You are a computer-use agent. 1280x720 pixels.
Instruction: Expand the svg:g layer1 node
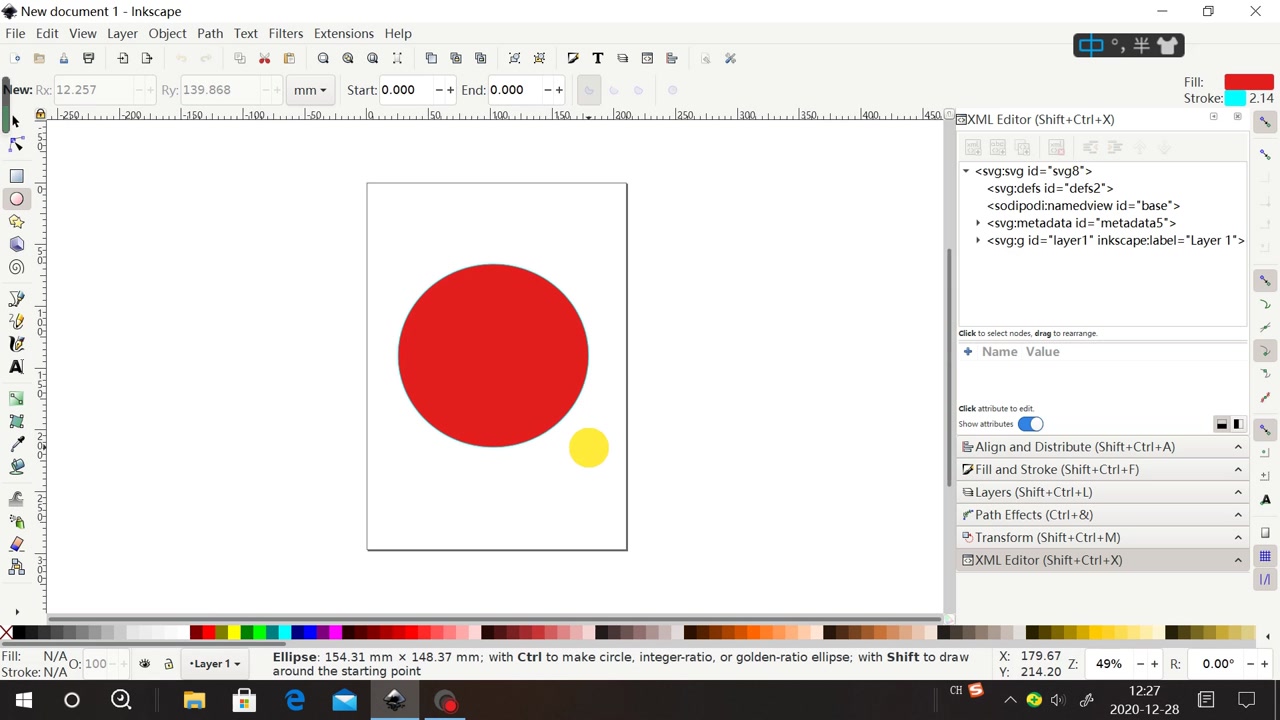[x=978, y=241]
